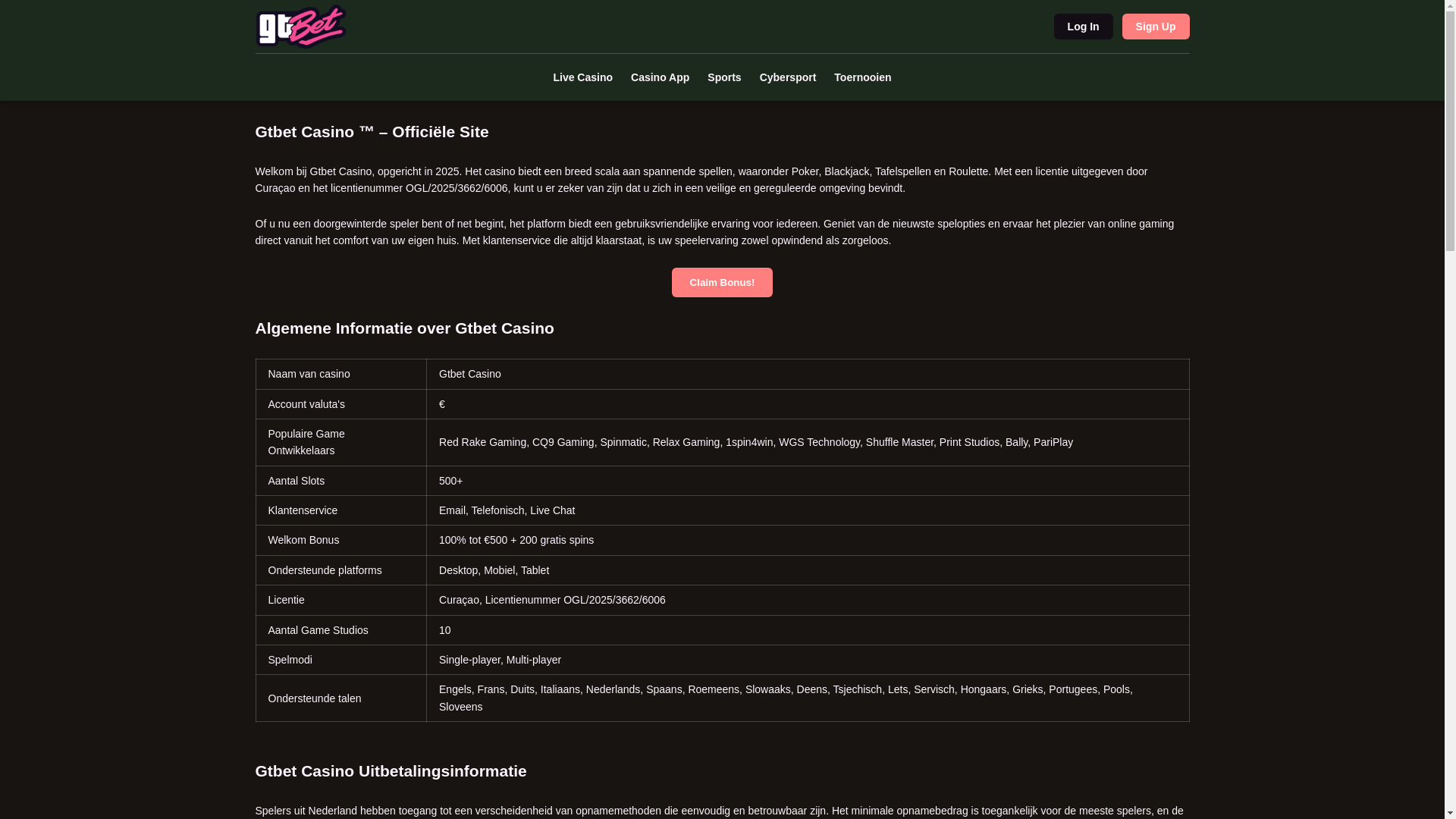
Task: Open the Log In button
Action: pos(1083,27)
